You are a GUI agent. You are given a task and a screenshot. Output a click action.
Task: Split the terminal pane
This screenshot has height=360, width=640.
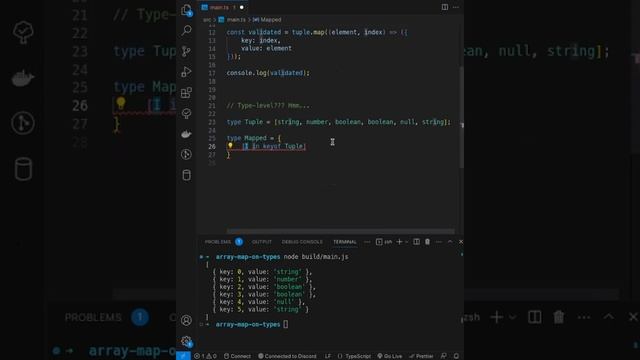click(416, 242)
